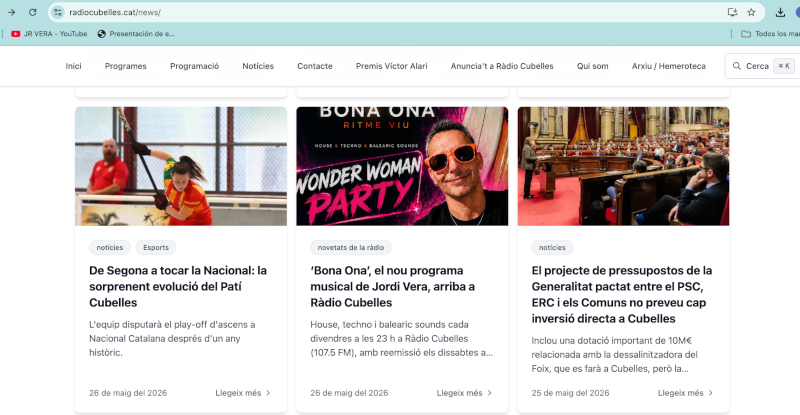The height and width of the screenshot is (415, 800).
Task: Click chevron after Llegeix més, pressupostos card
Action: [711, 393]
